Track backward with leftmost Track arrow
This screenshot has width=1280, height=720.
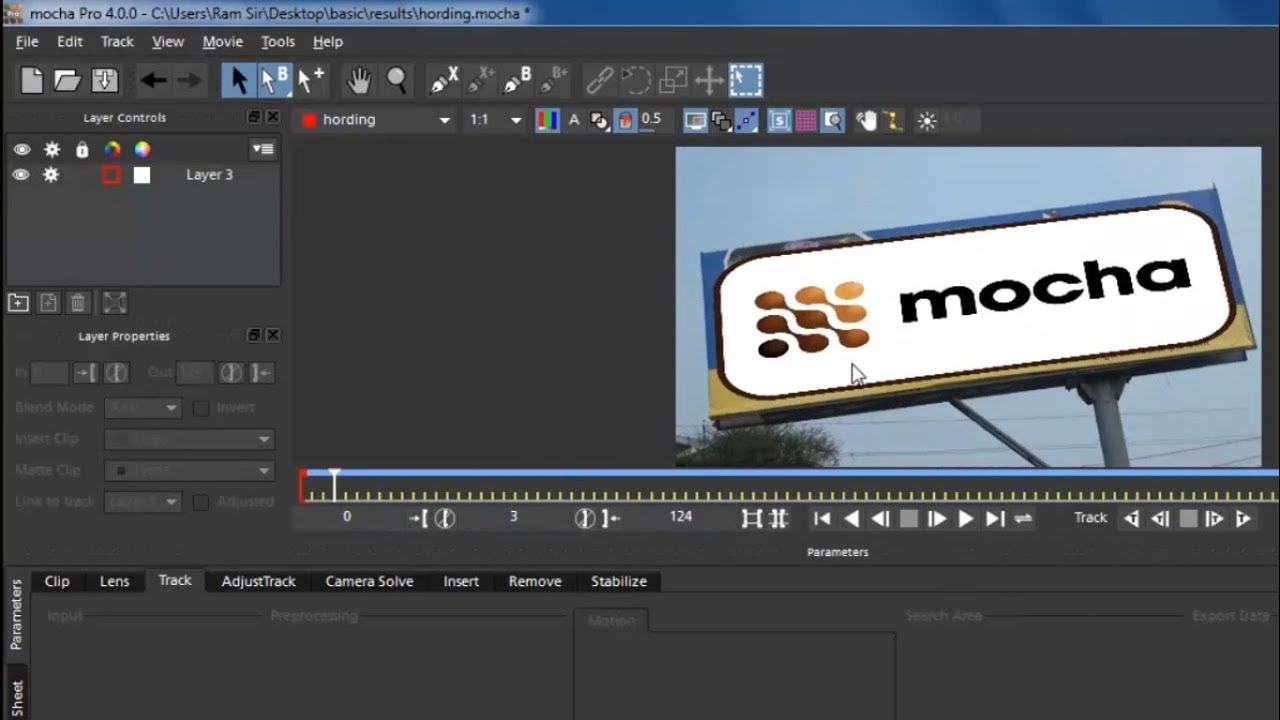pos(1131,518)
